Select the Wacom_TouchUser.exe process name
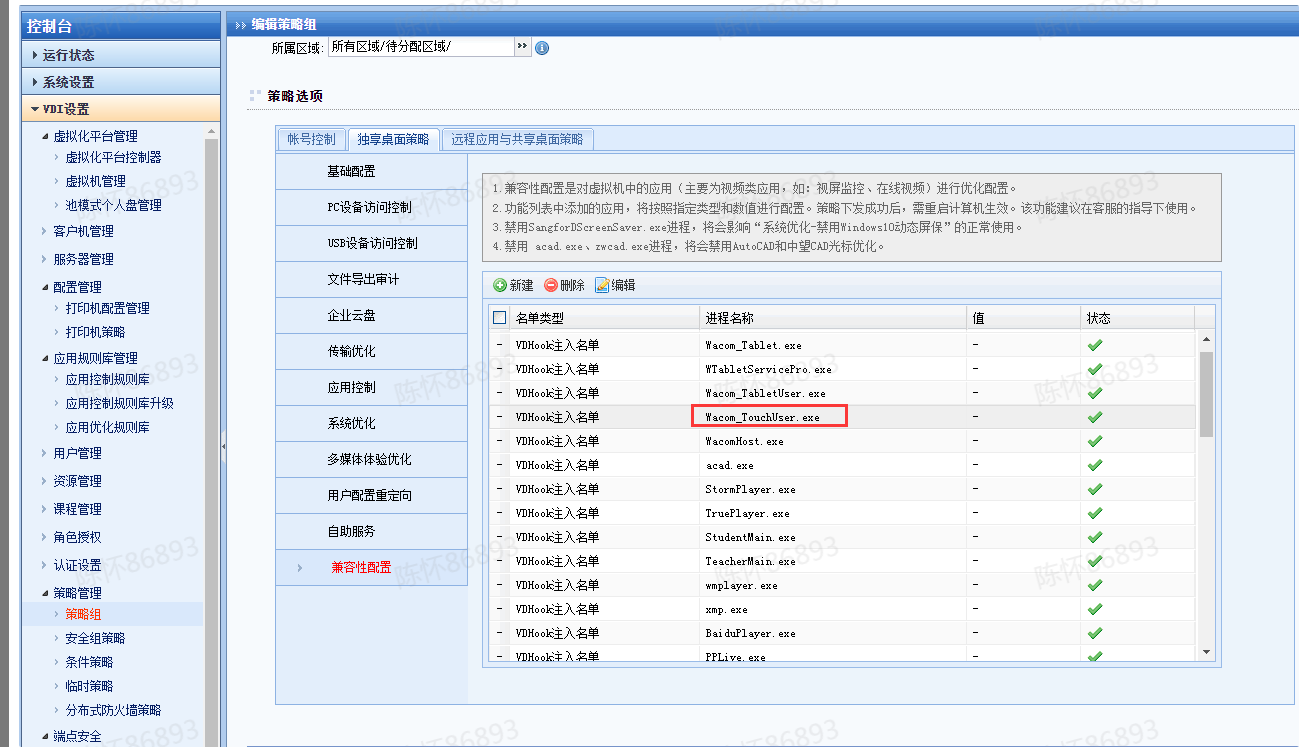The height and width of the screenshot is (747, 1301). pos(762,417)
